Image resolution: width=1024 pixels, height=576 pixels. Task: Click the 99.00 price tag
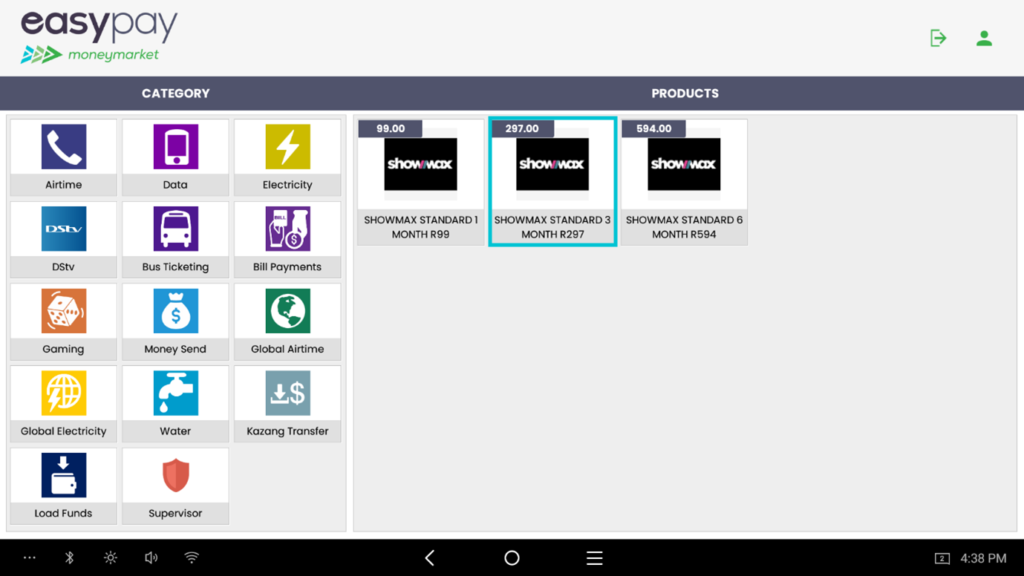click(391, 129)
